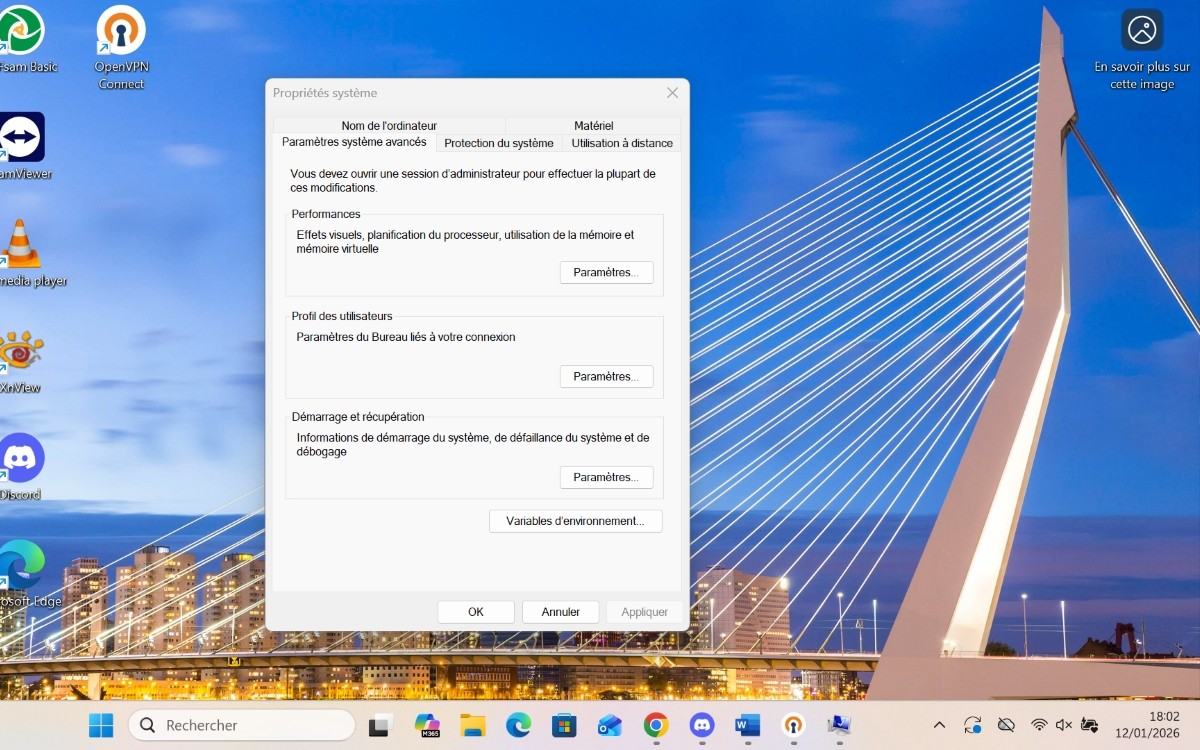This screenshot has height=750, width=1200.
Task: Switch to Word in the taskbar
Action: [747, 725]
